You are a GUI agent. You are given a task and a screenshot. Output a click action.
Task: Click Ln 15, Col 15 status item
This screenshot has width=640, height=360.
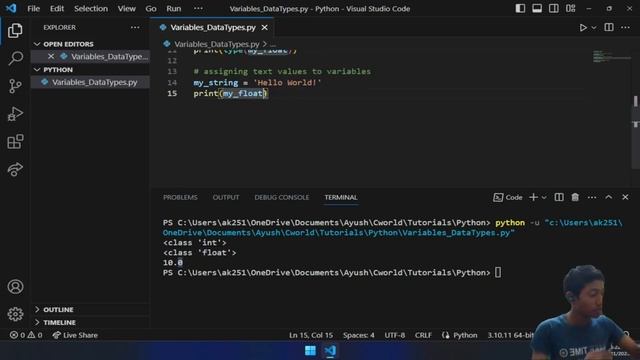311,335
